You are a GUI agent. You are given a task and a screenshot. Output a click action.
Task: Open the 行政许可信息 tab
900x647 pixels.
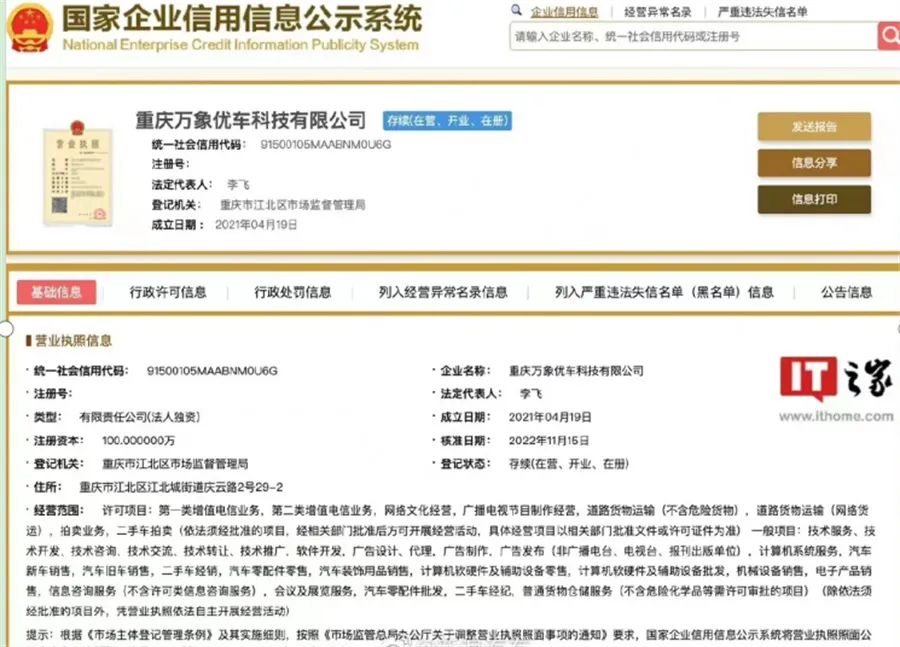[168, 292]
